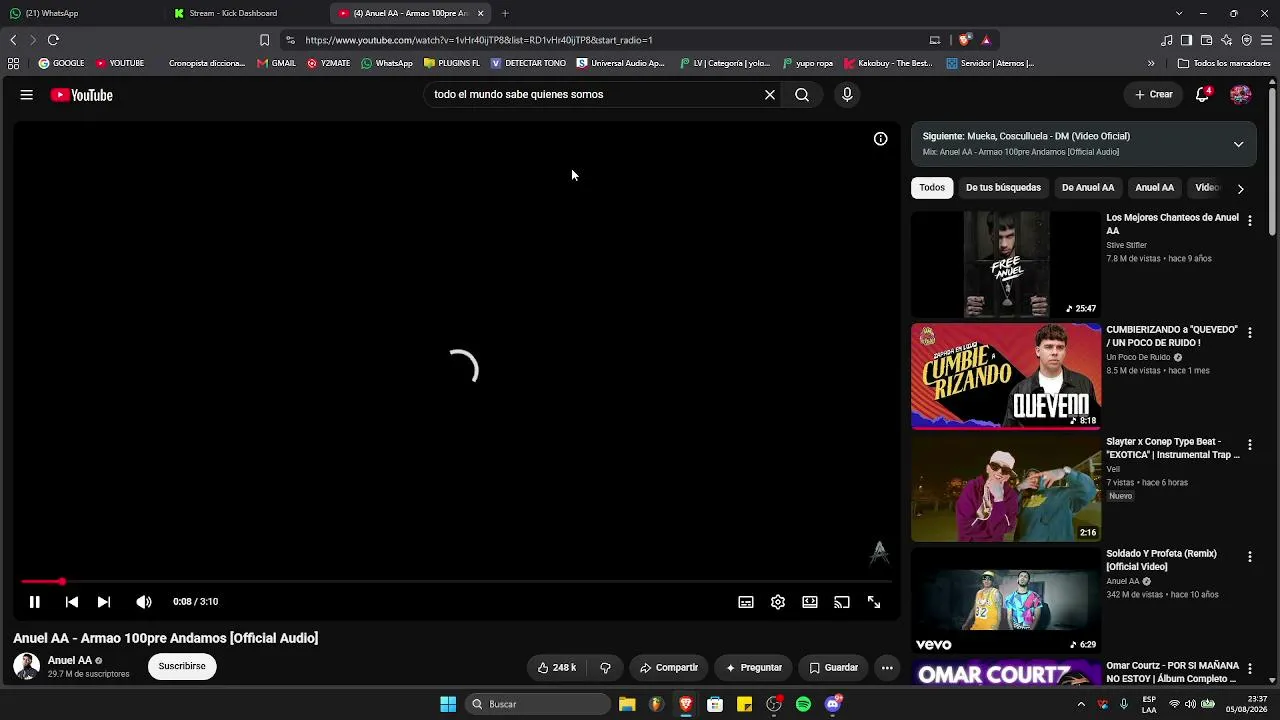The height and width of the screenshot is (720, 1280).
Task: Toggle theater mode on the player
Action: [810, 602]
